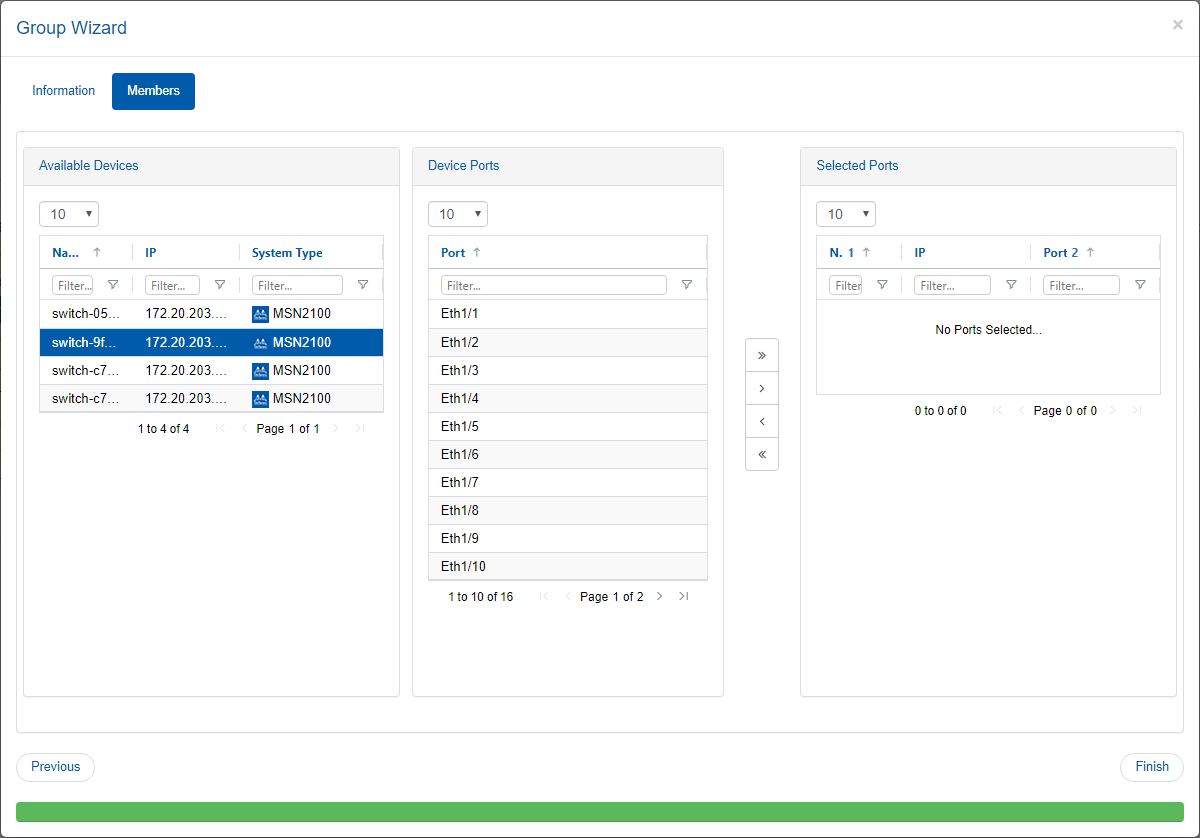Jump to last page of Device Ports
Viewport: 1200px width, 838px height.
tap(683, 596)
